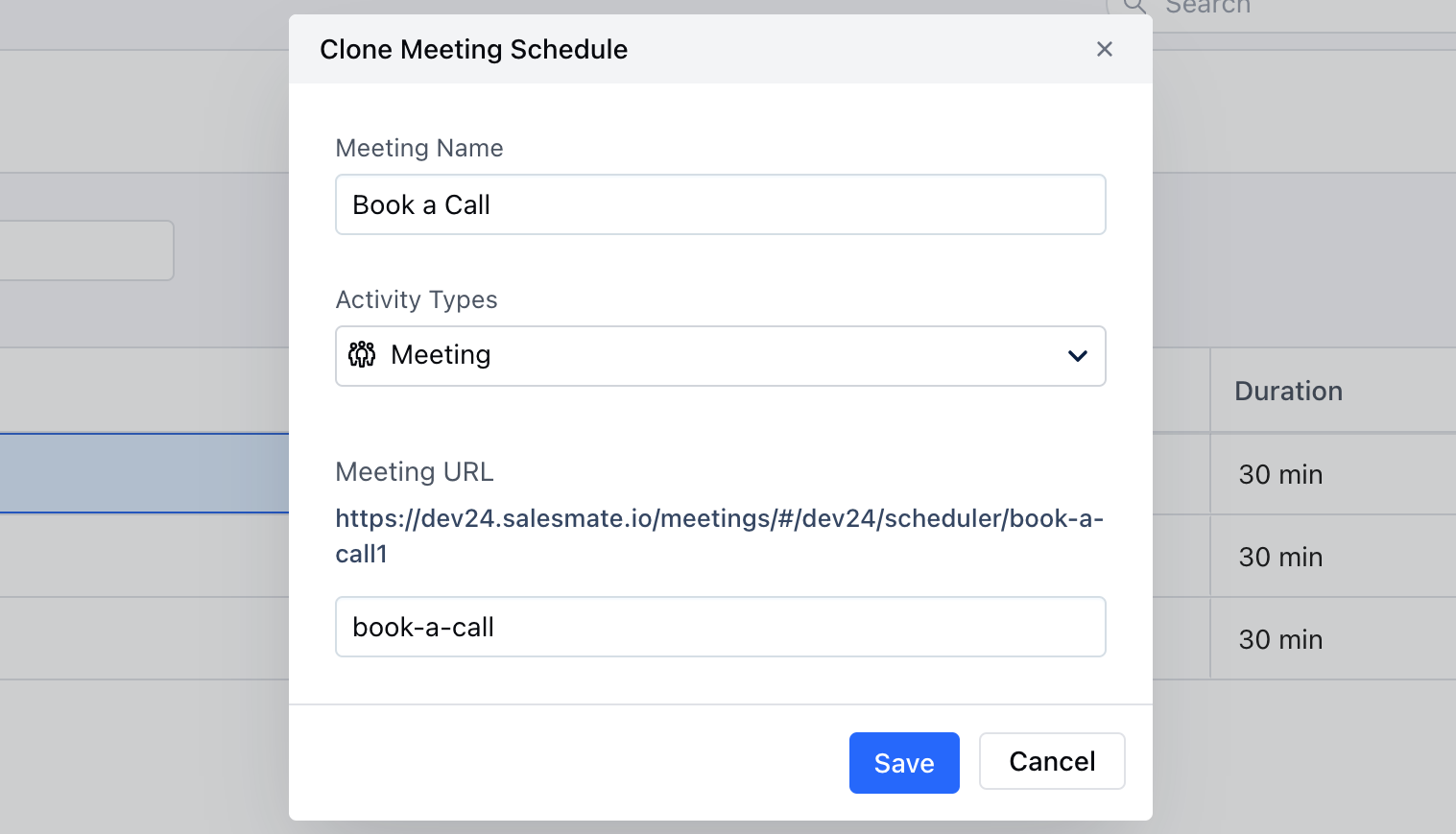Save the cloned meeting schedule
Image resolution: width=1456 pixels, height=834 pixels.
tap(904, 763)
